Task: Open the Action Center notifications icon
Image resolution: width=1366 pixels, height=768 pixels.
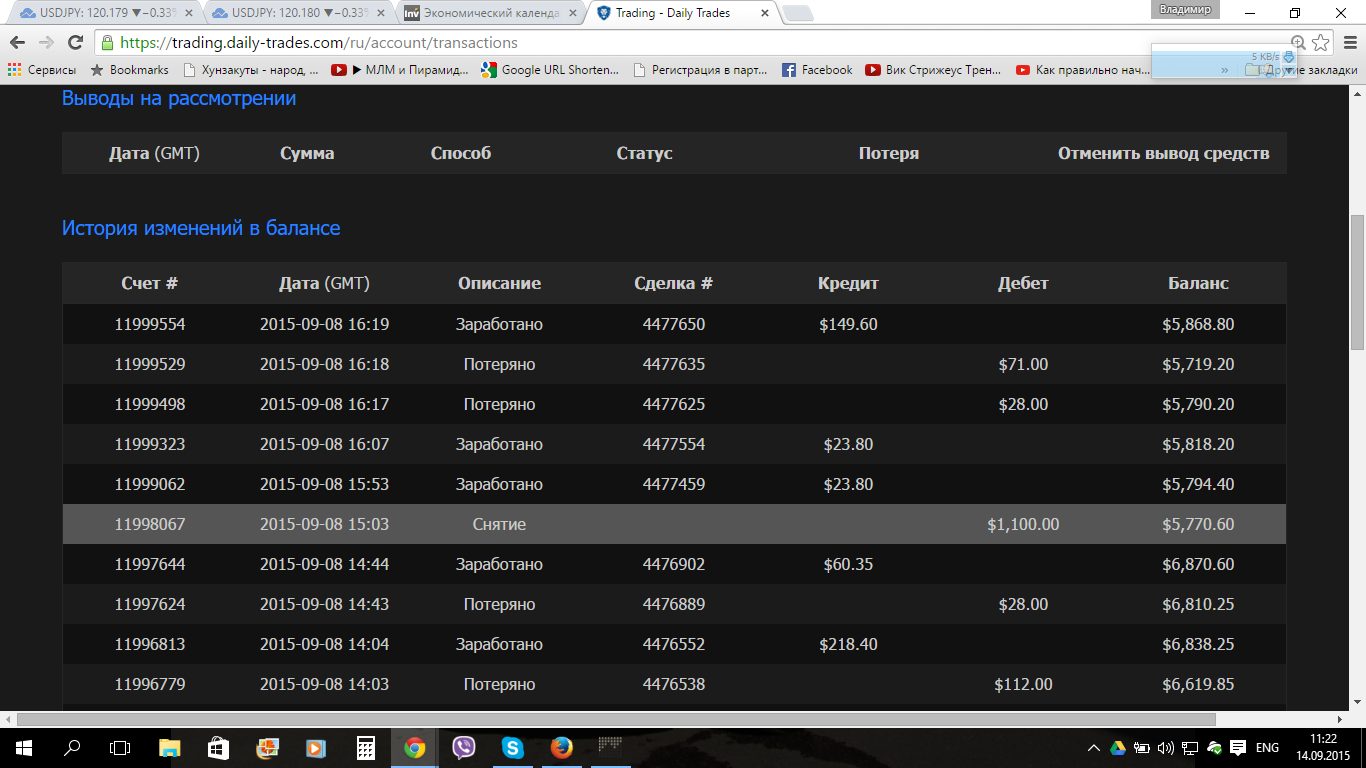Action: pyautogui.click(x=1238, y=748)
